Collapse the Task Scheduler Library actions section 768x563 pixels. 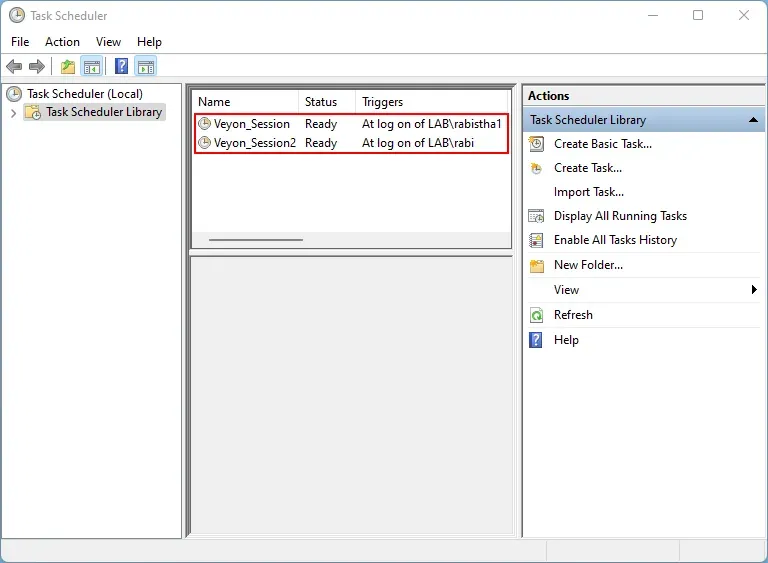(753, 120)
